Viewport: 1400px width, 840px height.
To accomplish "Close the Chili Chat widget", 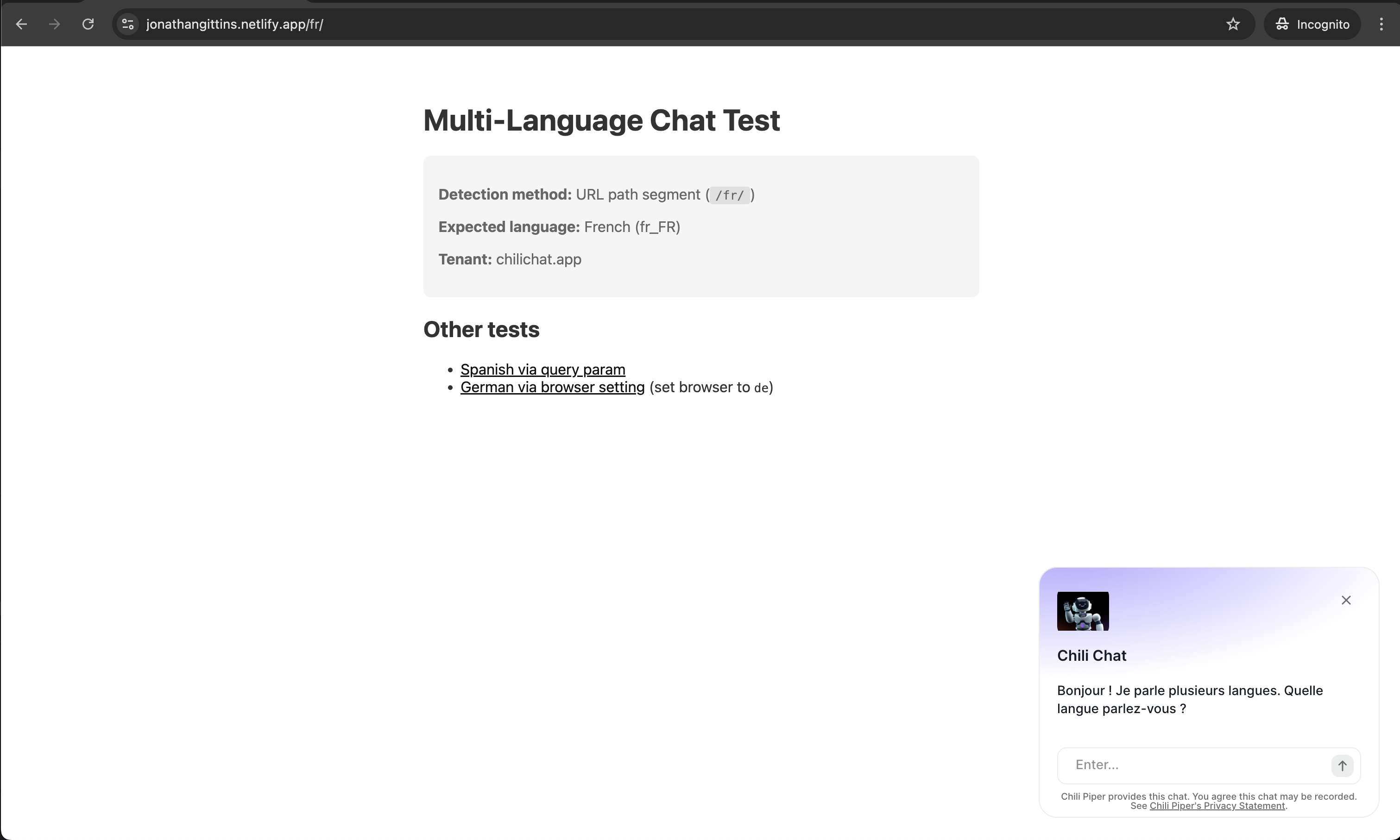I will point(1346,600).
